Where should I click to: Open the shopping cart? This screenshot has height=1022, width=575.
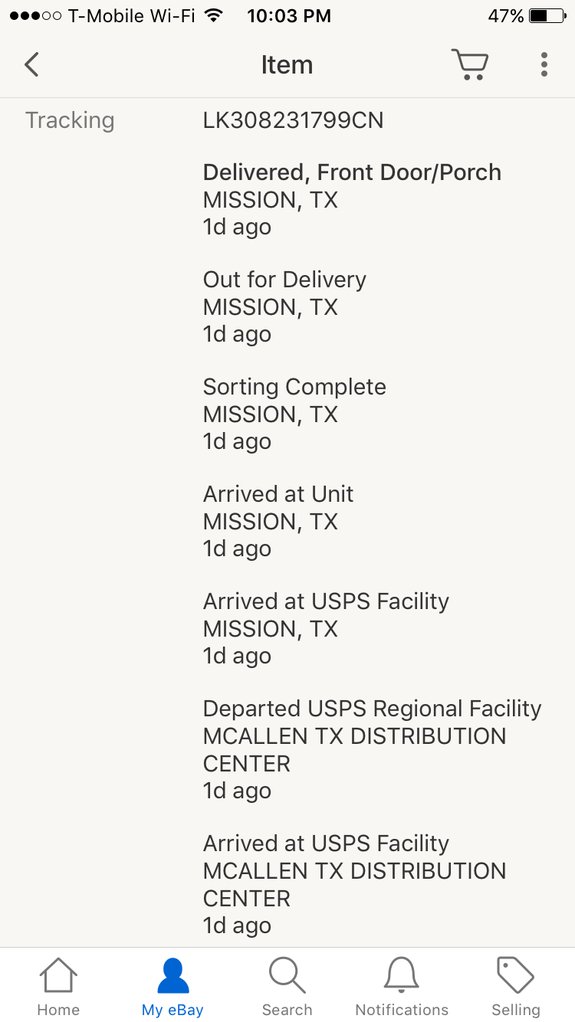469,65
